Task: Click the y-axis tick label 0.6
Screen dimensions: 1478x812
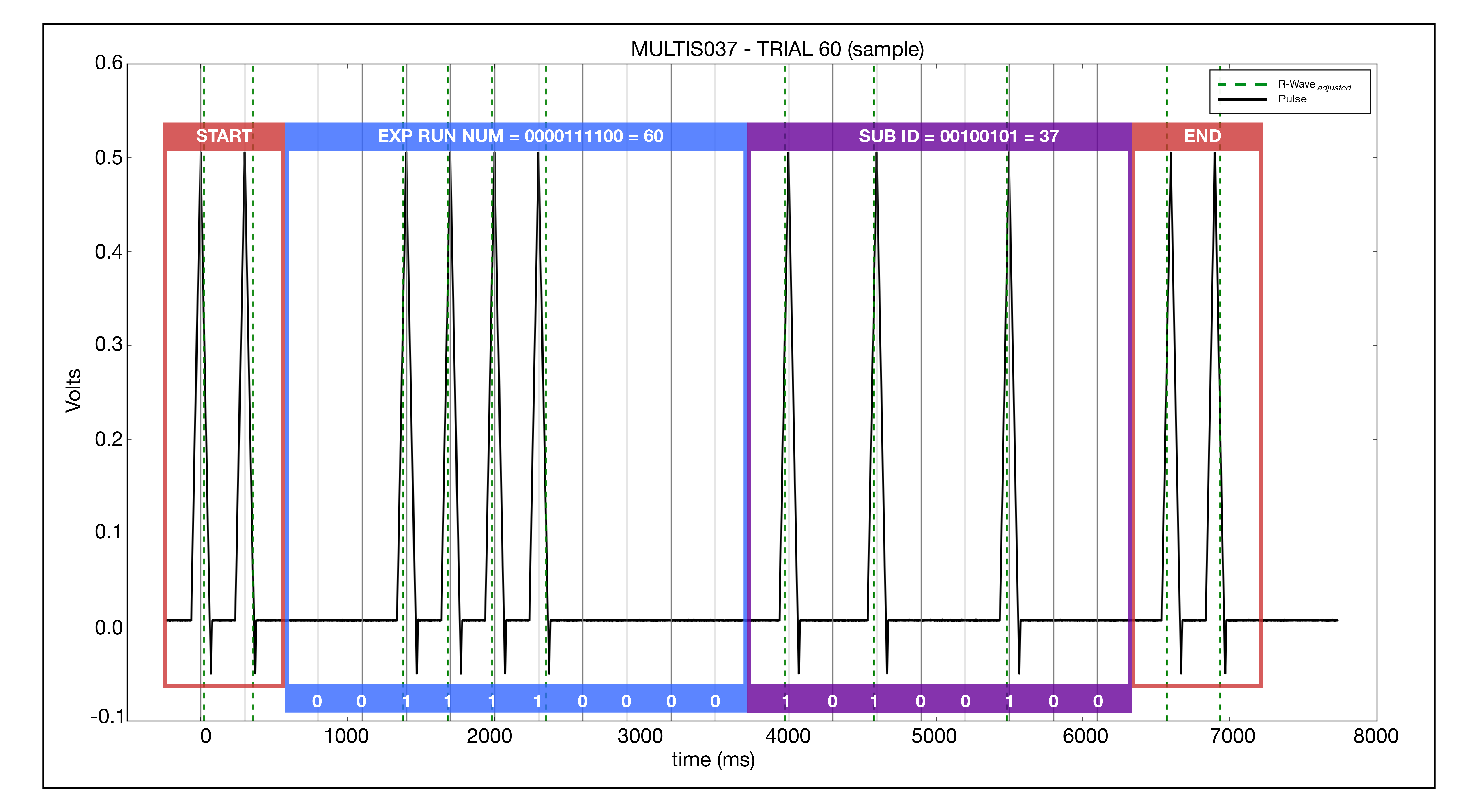Action: point(109,62)
